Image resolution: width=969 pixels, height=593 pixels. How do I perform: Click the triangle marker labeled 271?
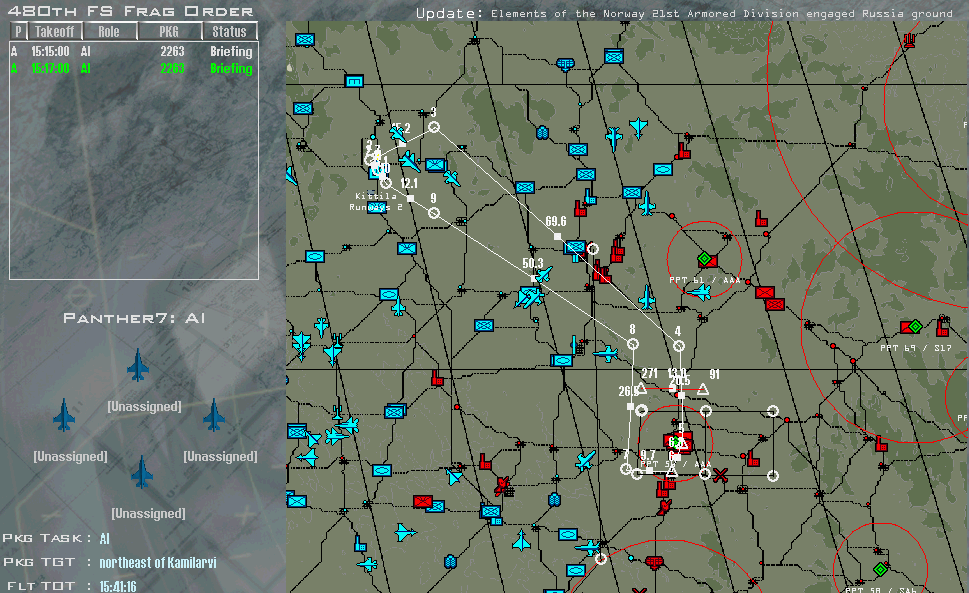pos(641,389)
